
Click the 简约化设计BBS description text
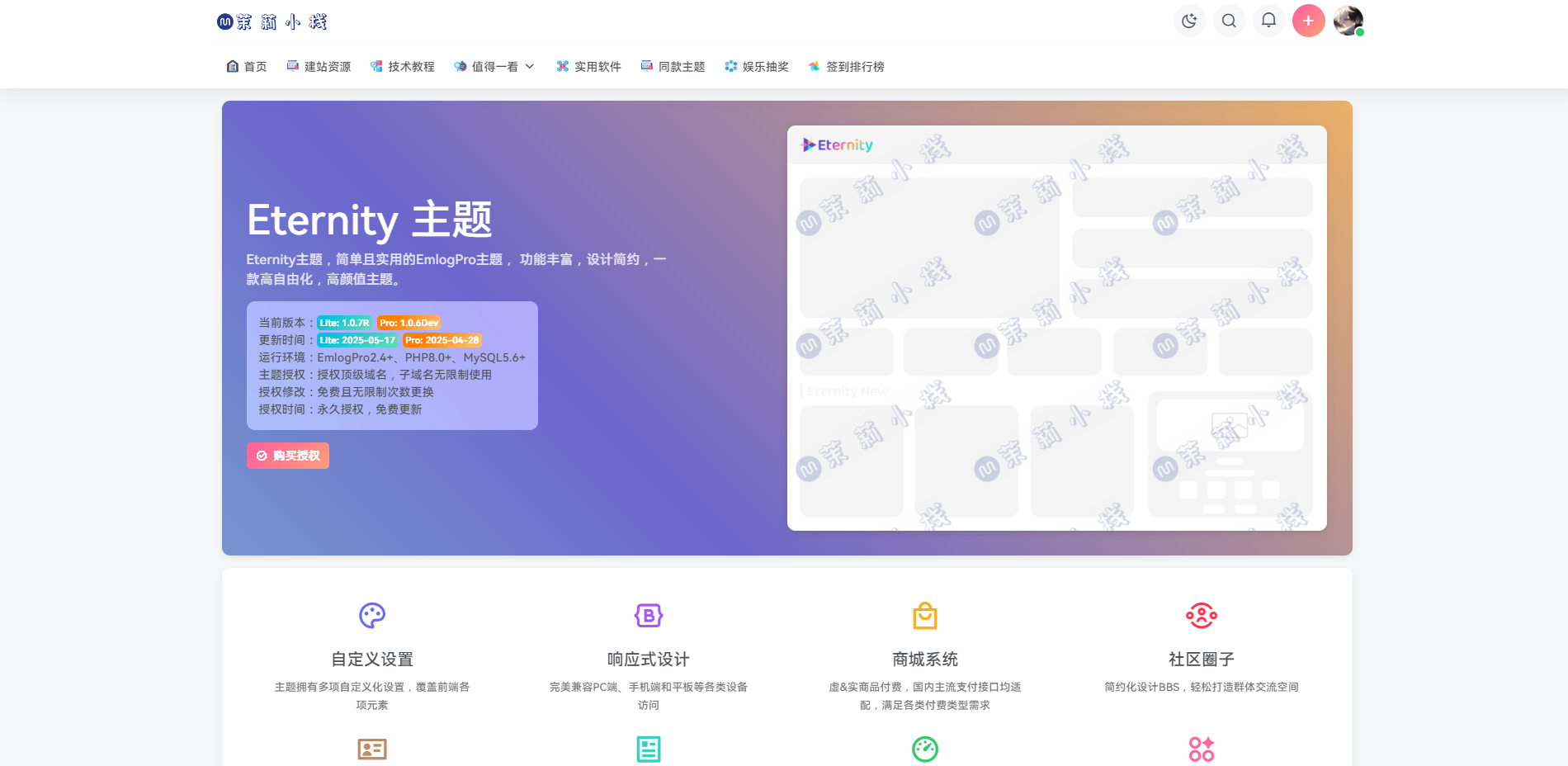pos(1202,687)
